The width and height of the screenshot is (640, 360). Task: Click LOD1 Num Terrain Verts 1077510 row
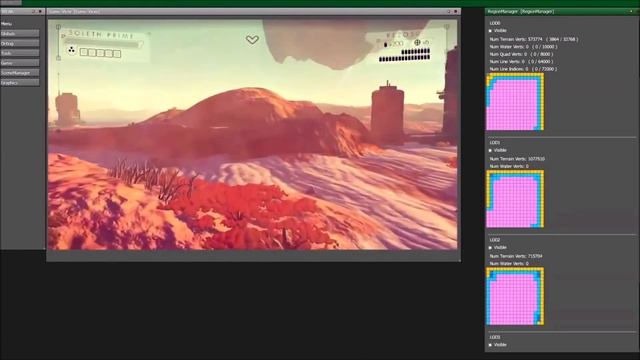click(517, 159)
